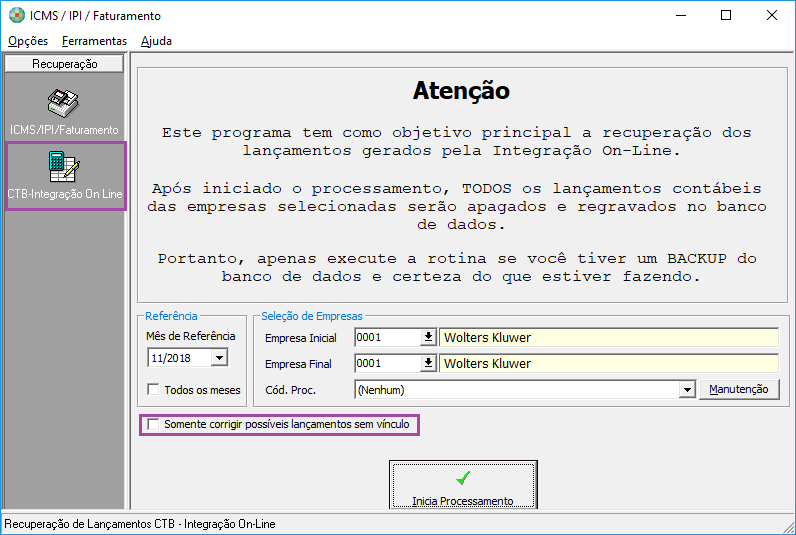This screenshot has height=535, width=796.
Task: Click the Cód. Proc. label
Action: [x=290, y=390]
